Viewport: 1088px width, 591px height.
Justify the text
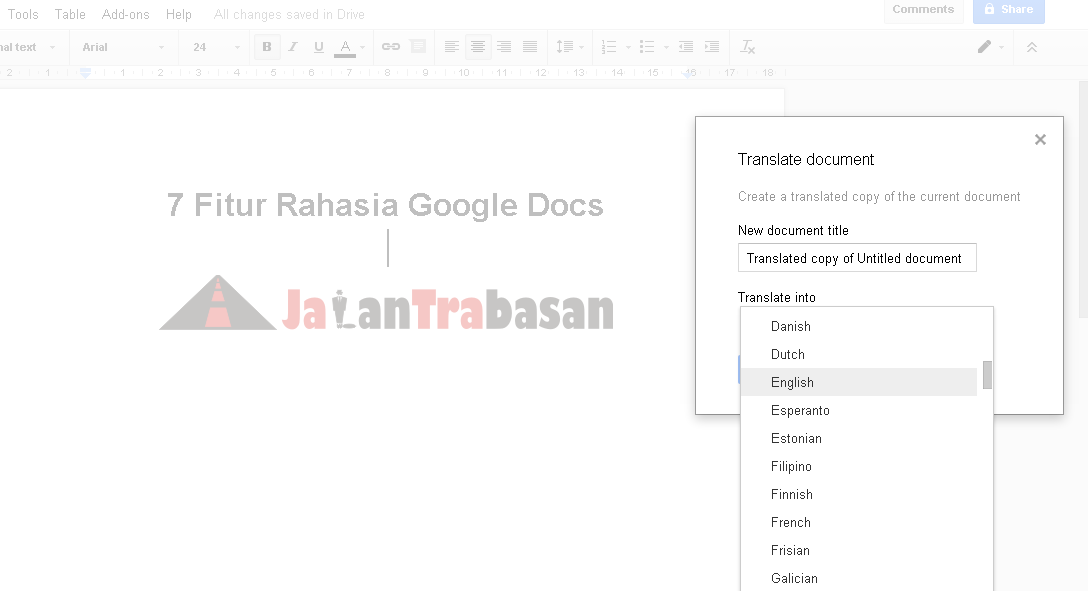point(529,47)
